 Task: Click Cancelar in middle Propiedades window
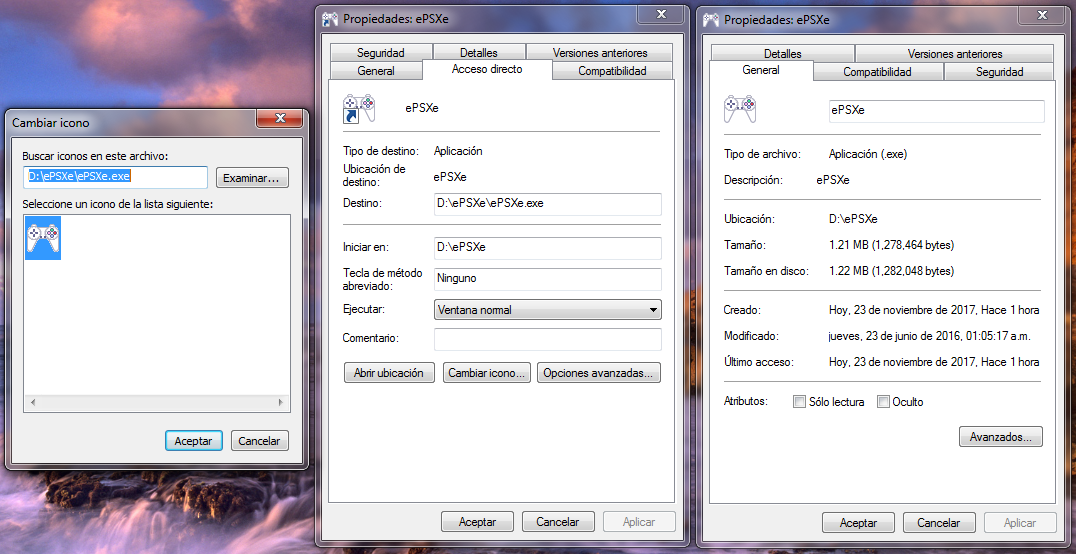(558, 522)
